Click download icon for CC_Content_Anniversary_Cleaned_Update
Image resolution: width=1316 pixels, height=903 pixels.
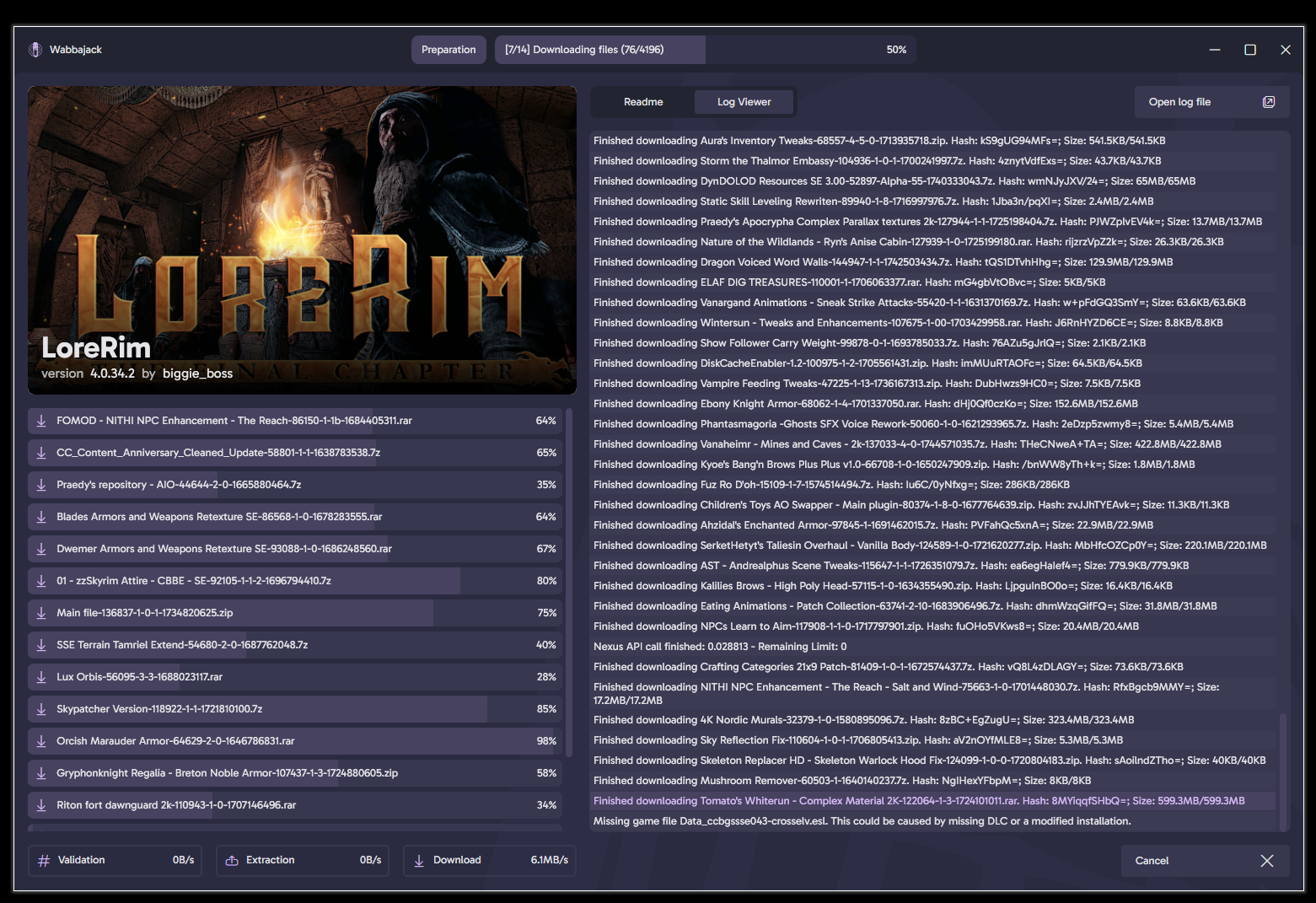[x=41, y=453]
